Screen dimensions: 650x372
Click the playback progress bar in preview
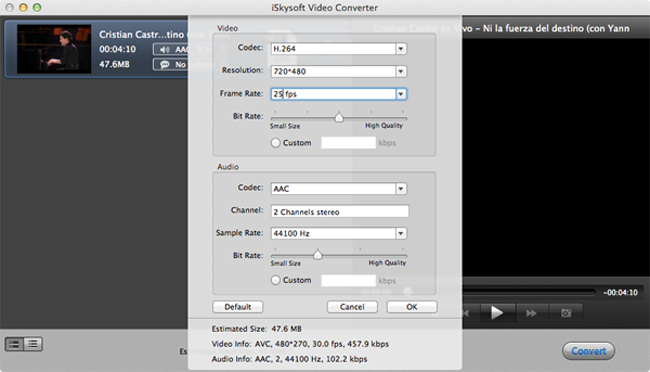[529, 292]
